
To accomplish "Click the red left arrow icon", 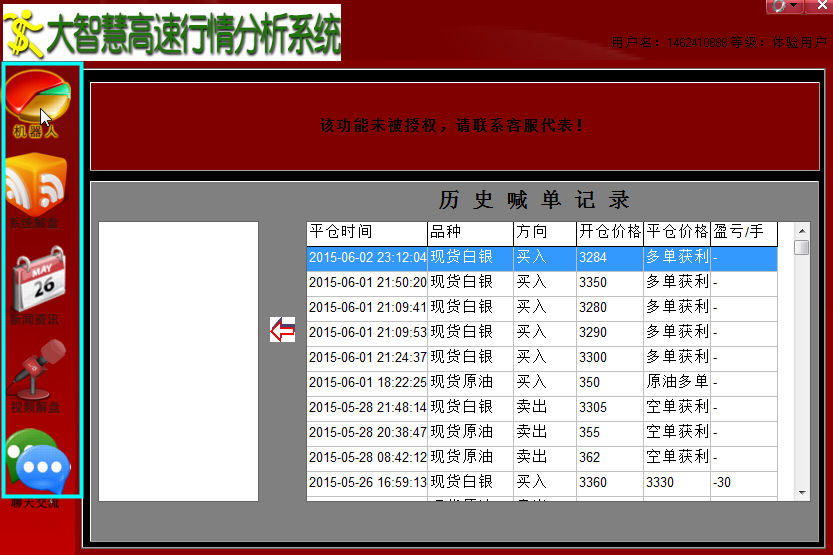I will (282, 330).
